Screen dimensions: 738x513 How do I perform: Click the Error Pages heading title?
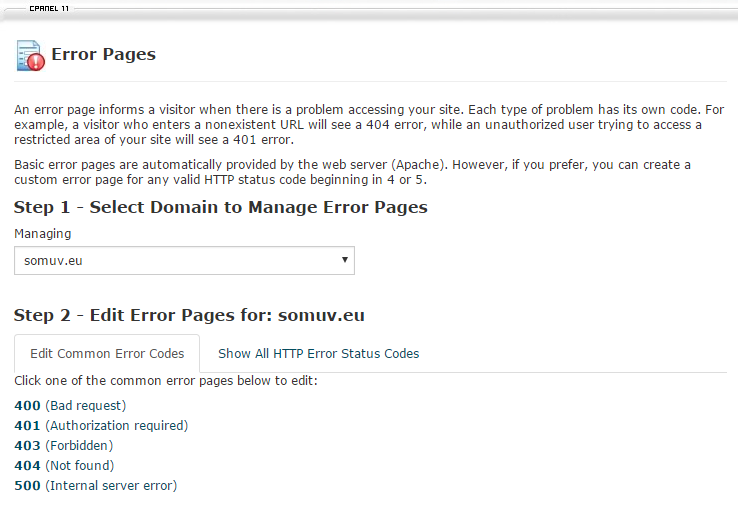point(104,54)
